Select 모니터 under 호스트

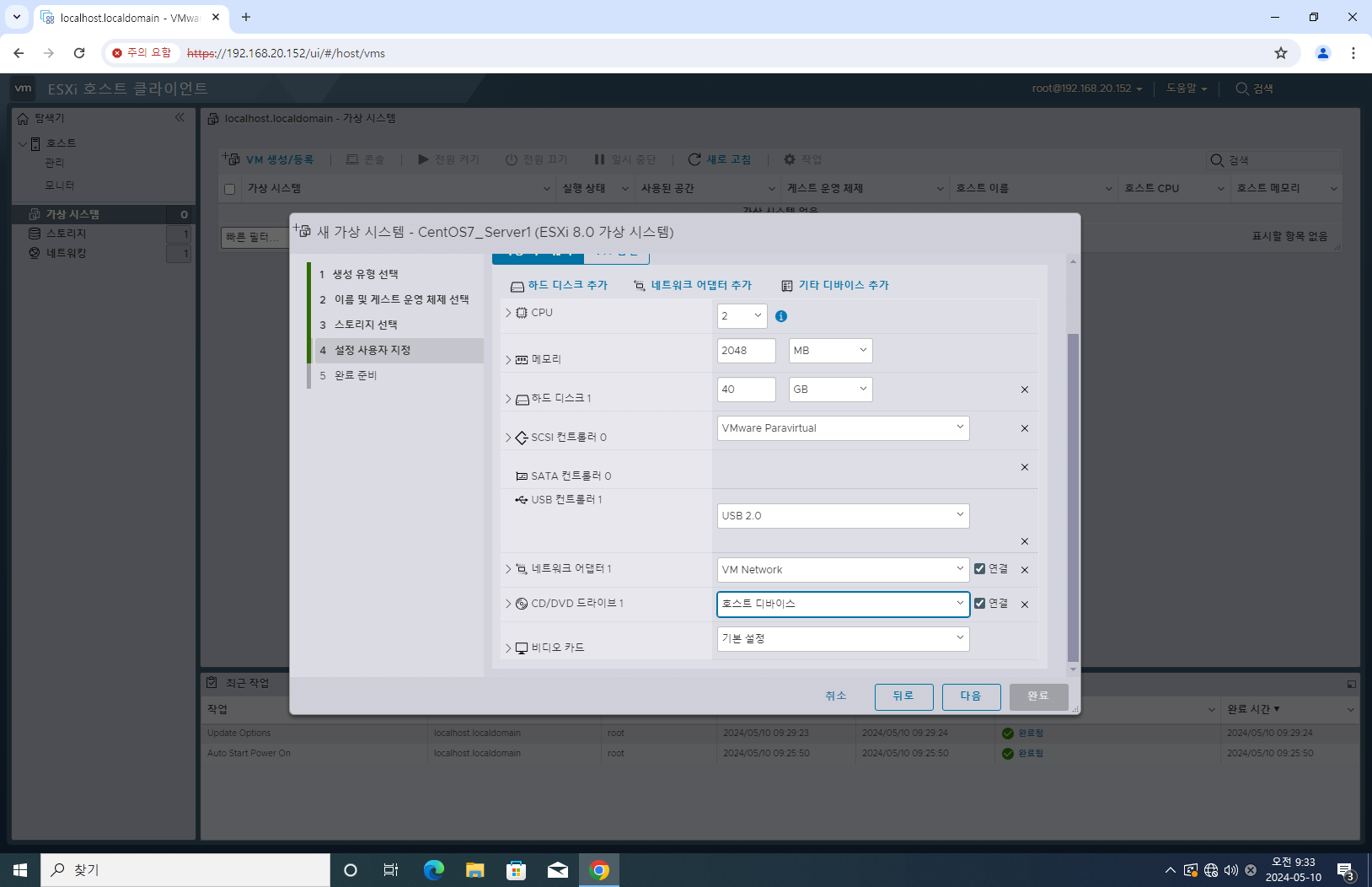point(59,185)
